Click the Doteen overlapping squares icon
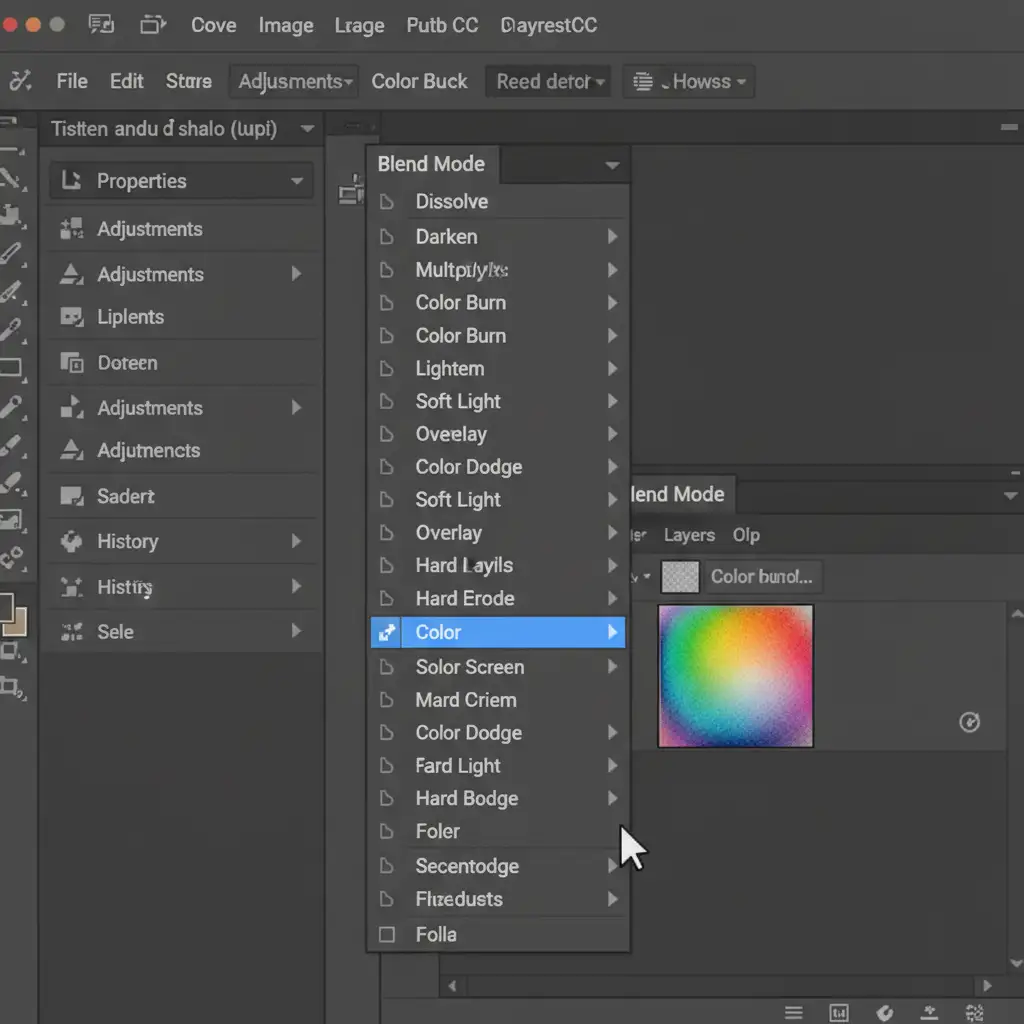The width and height of the screenshot is (1024, 1024). tap(71, 363)
